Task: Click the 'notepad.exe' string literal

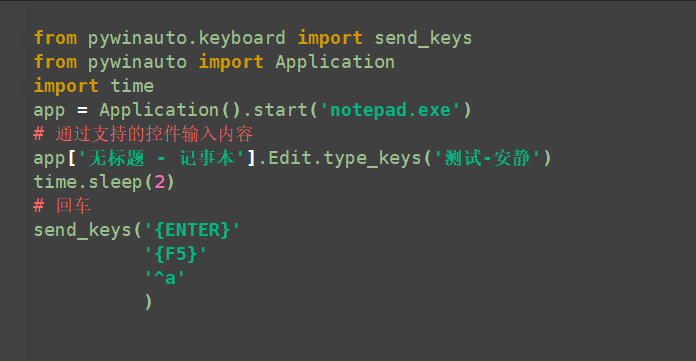Action: pyautogui.click(x=390, y=110)
